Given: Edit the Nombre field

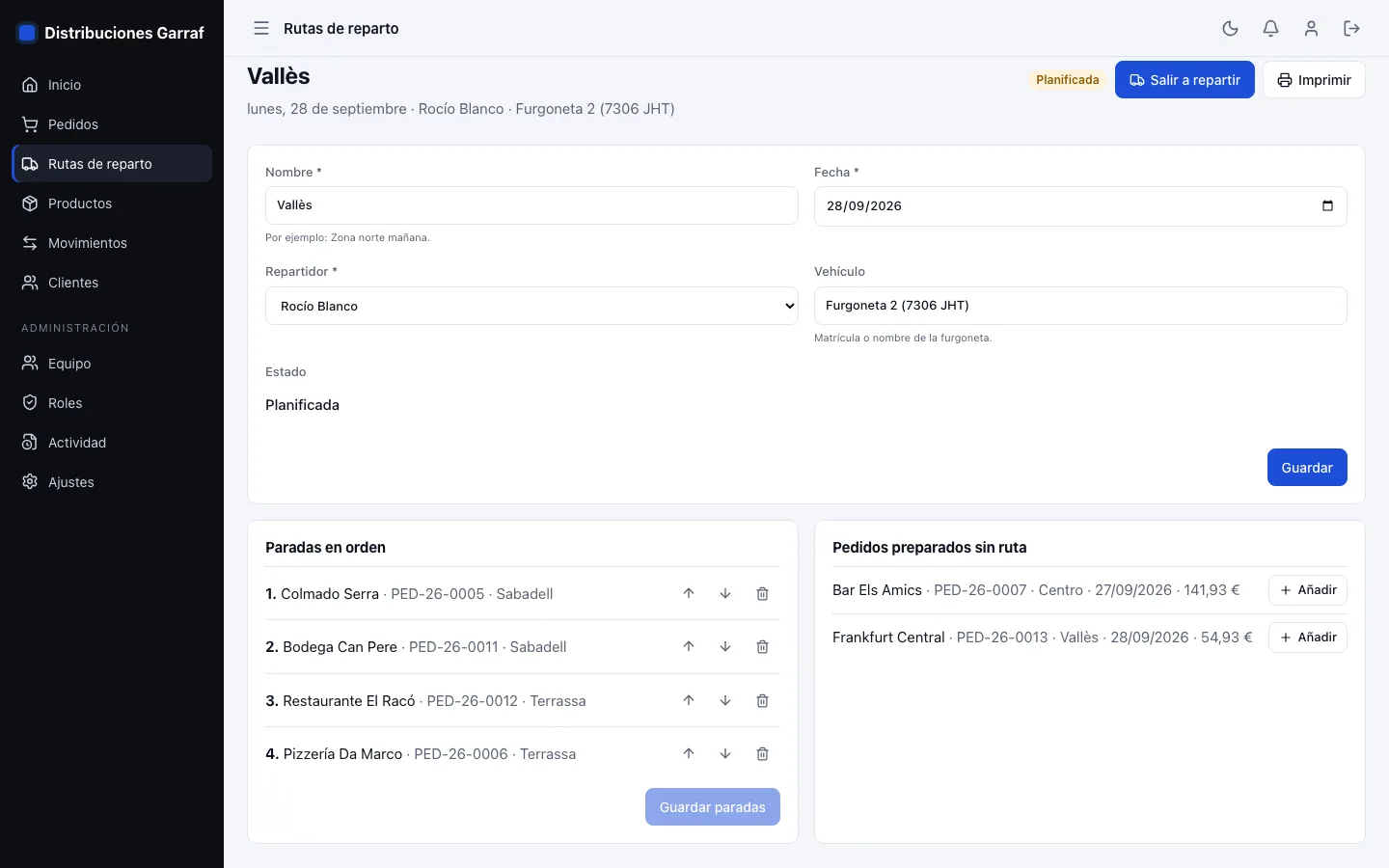Looking at the screenshot, I should [x=531, y=205].
